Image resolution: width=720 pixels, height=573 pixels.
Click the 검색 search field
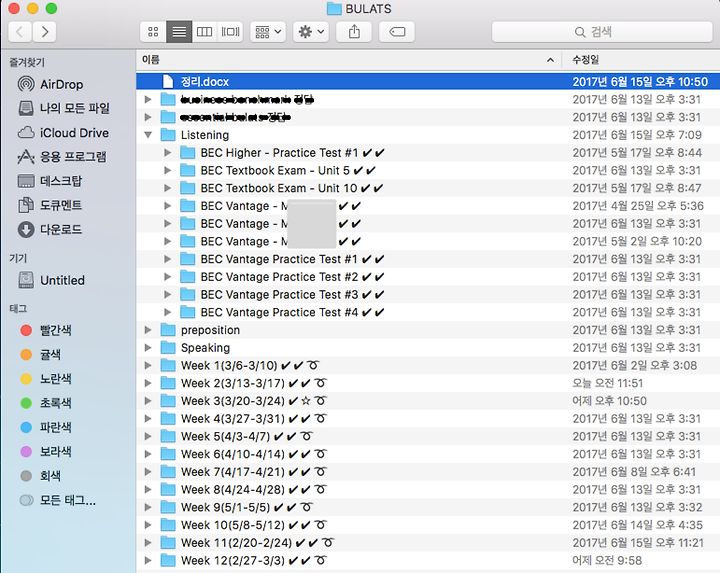602,32
